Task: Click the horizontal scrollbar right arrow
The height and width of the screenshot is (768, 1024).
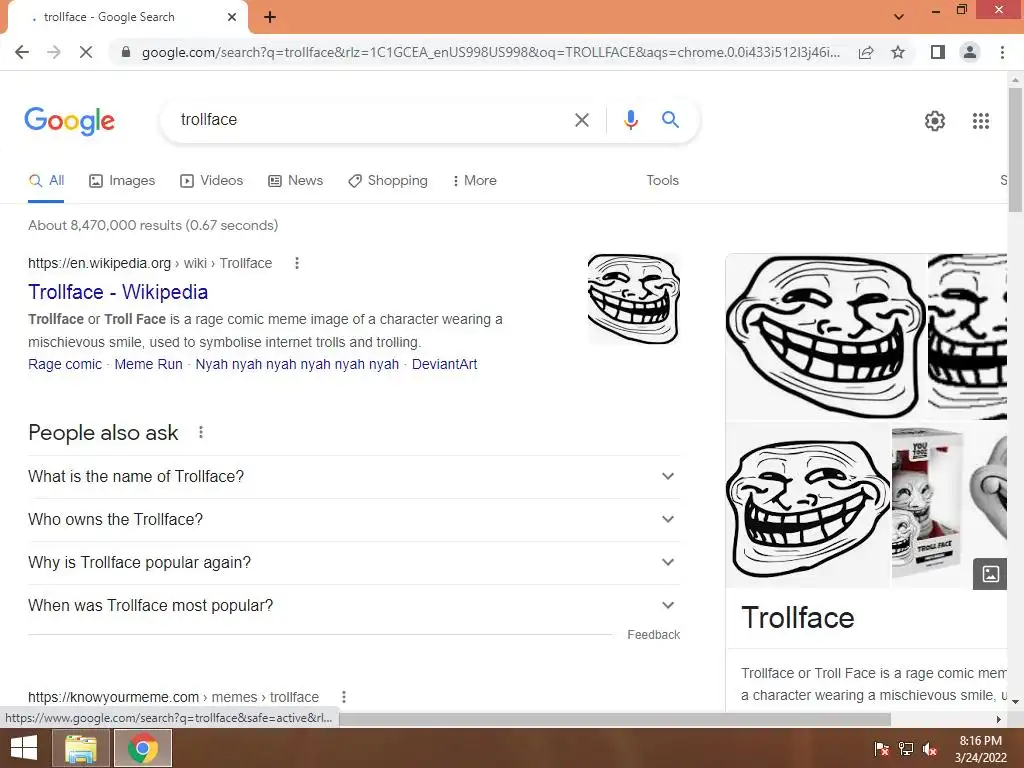Action: tap(999, 719)
